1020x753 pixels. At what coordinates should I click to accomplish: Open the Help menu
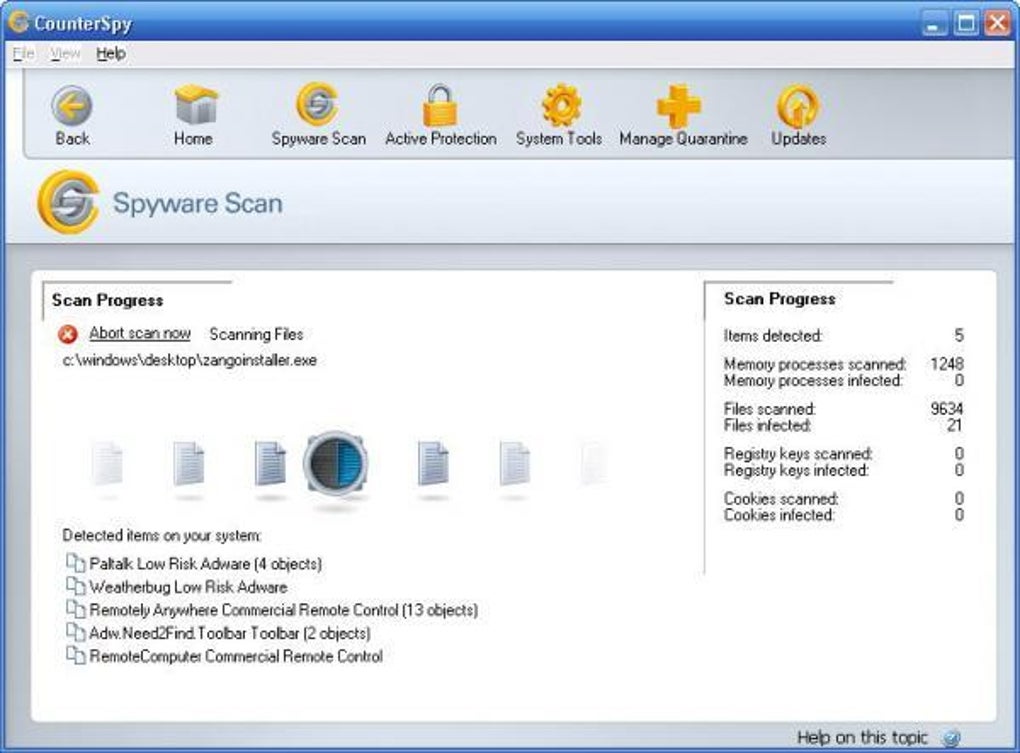[111, 53]
